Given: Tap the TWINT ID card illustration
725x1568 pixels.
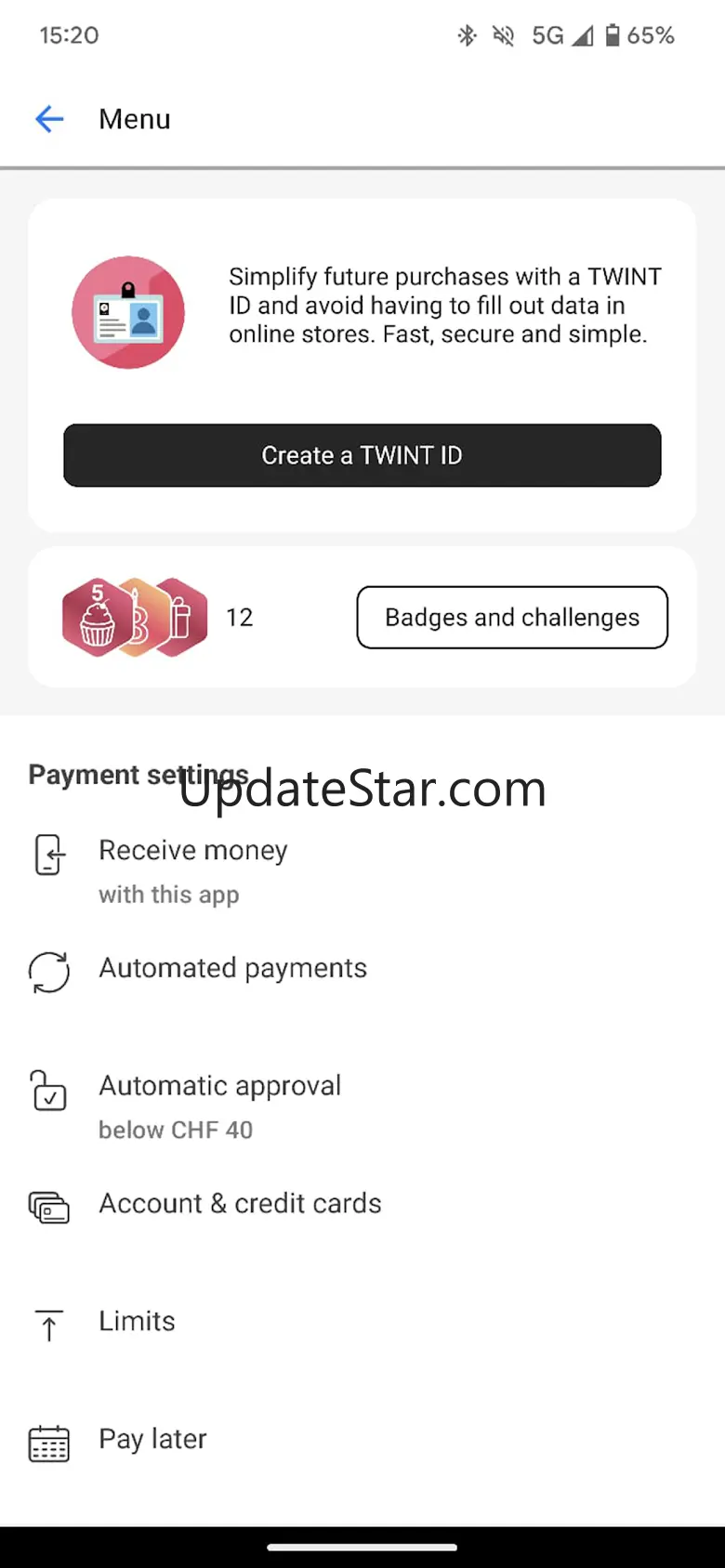Looking at the screenshot, I should click(x=128, y=313).
